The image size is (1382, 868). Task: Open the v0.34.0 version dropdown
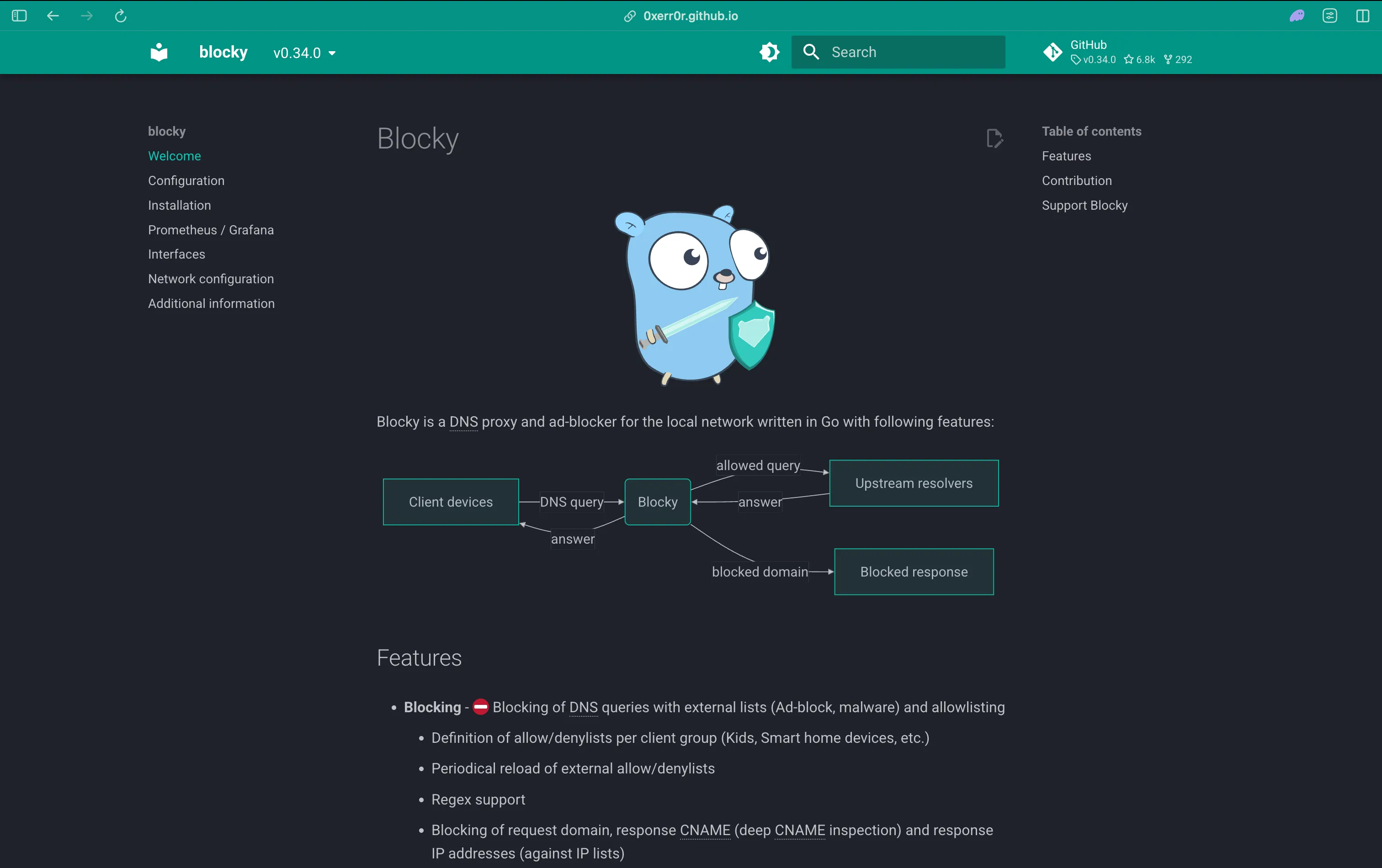tap(304, 53)
